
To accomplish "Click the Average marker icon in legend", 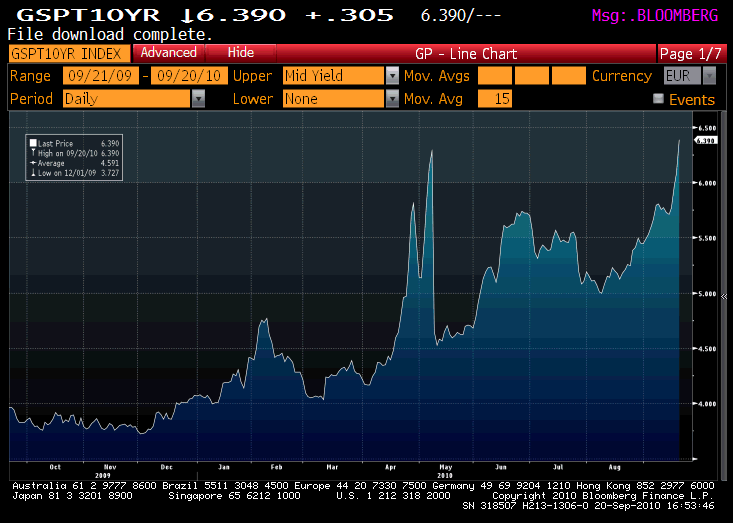I will tap(33, 161).
